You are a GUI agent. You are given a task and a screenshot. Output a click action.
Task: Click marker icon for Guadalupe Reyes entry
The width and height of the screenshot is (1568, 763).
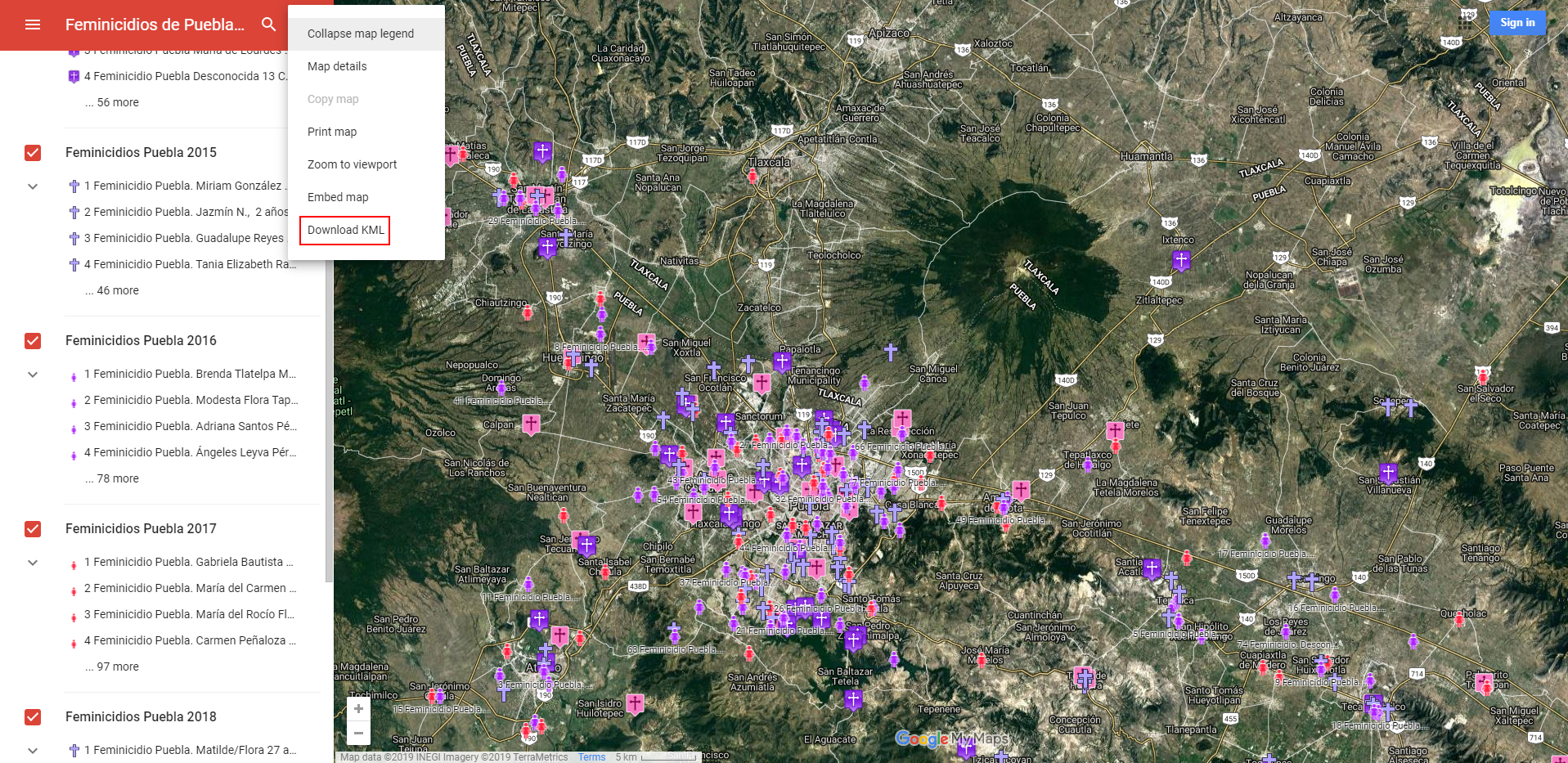[74, 239]
